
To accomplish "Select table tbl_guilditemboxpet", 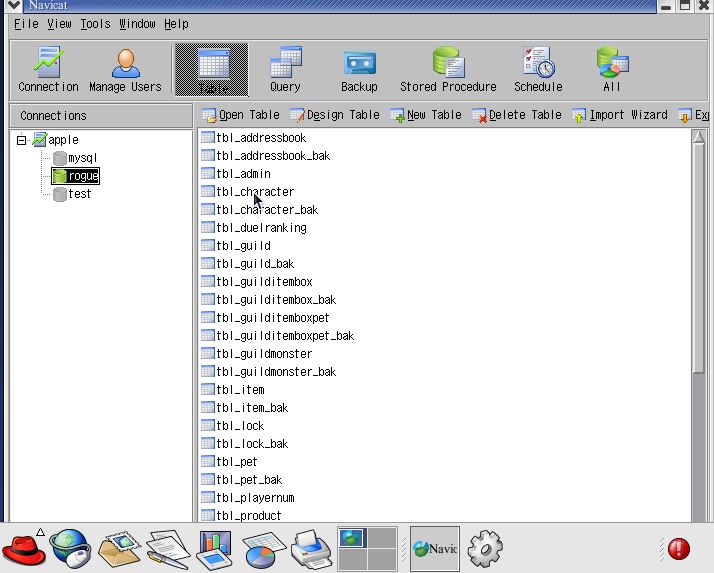I will pos(265,317).
